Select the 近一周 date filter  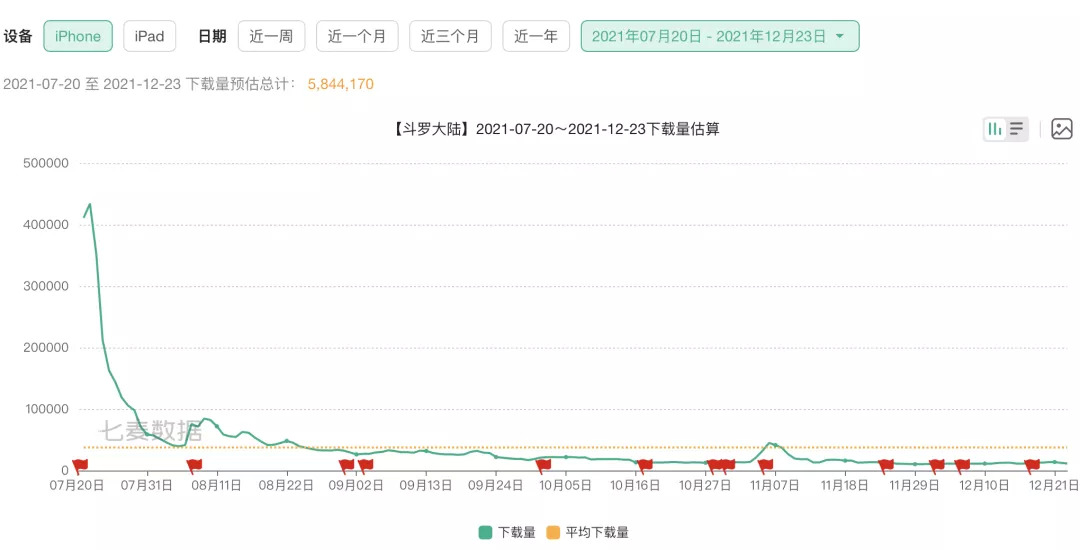point(271,36)
